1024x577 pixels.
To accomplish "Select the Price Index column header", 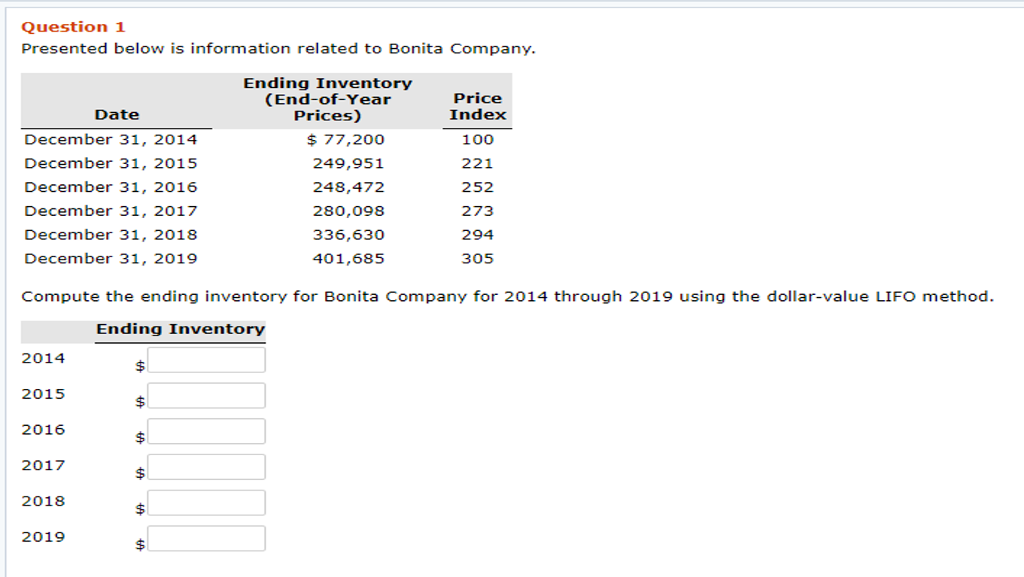I will [479, 106].
